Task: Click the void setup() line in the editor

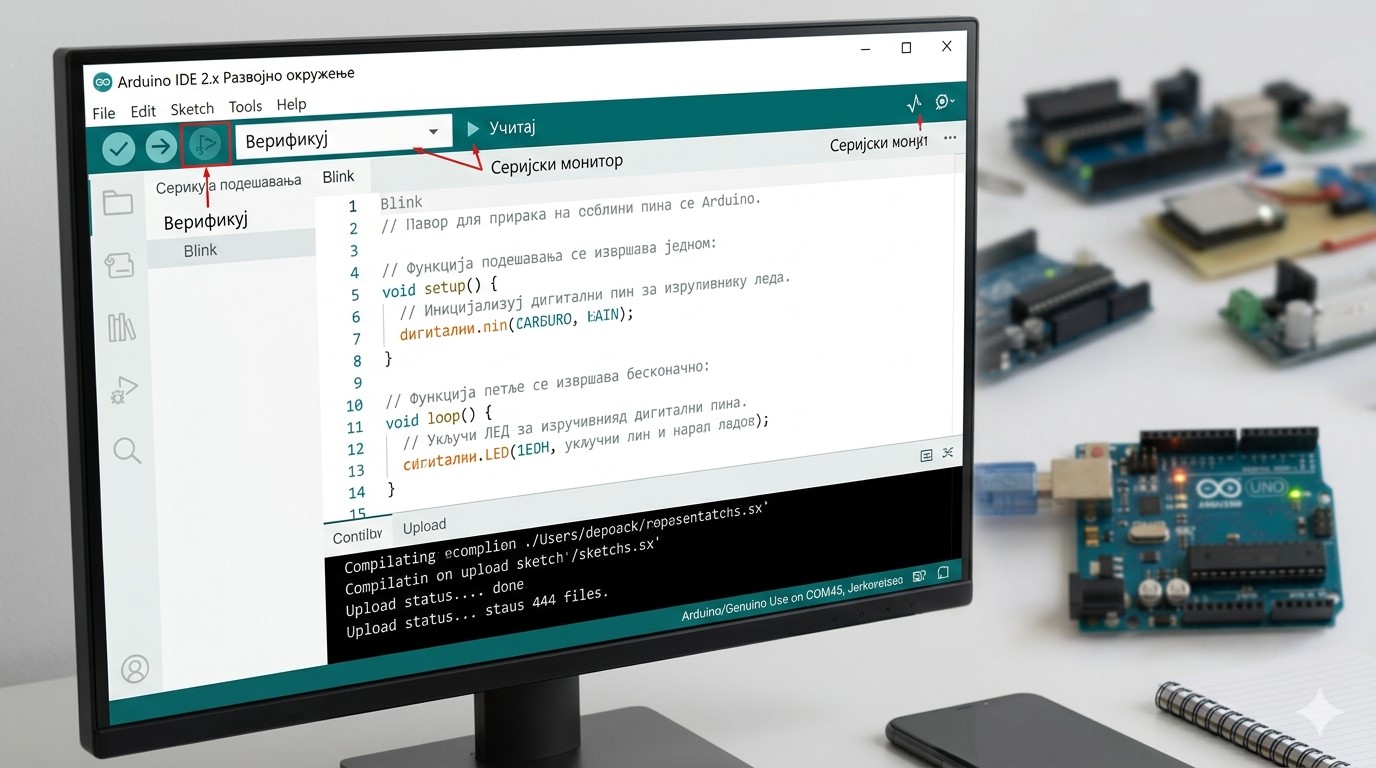Action: coord(439,289)
